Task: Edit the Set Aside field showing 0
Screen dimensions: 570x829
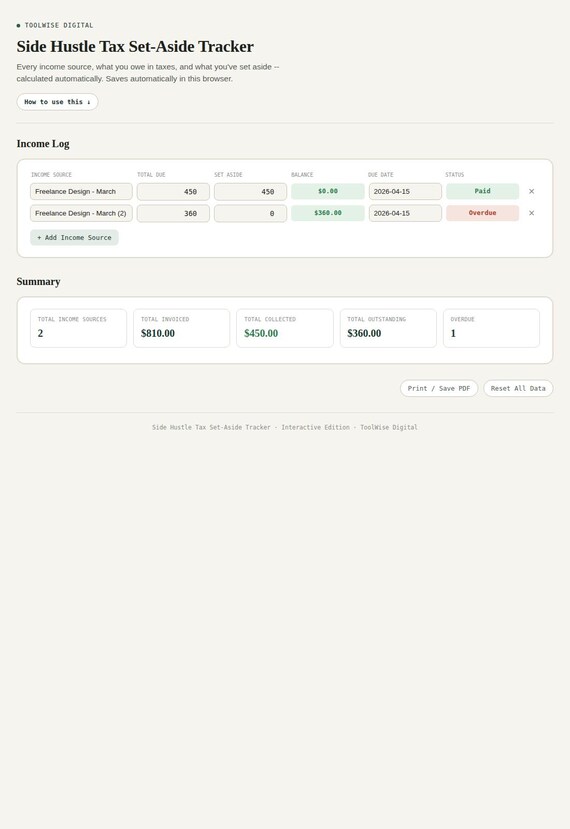Action: 250,213
